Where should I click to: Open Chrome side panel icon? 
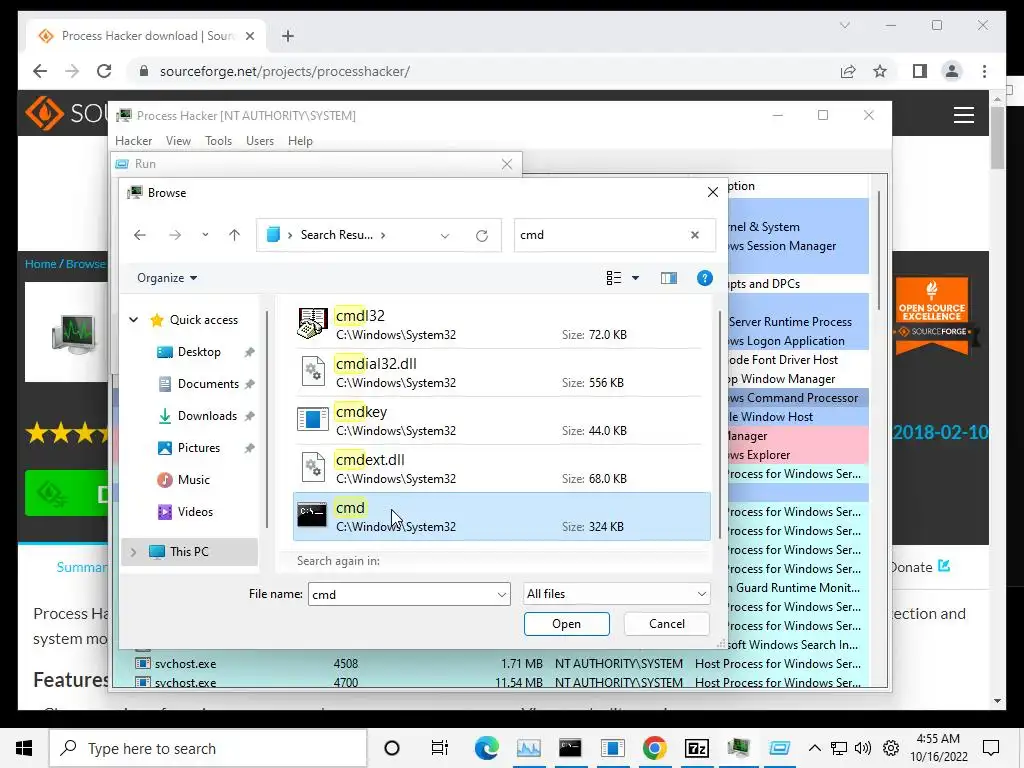tap(920, 71)
